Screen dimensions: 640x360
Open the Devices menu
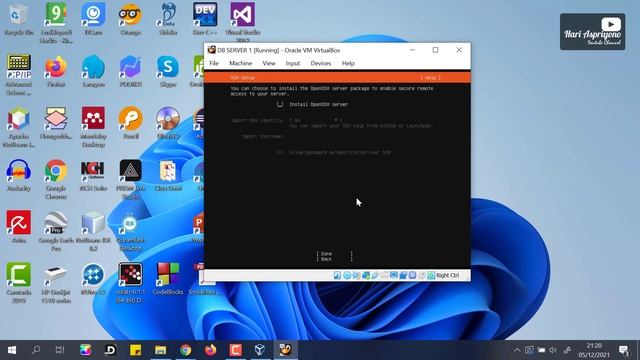(x=321, y=63)
